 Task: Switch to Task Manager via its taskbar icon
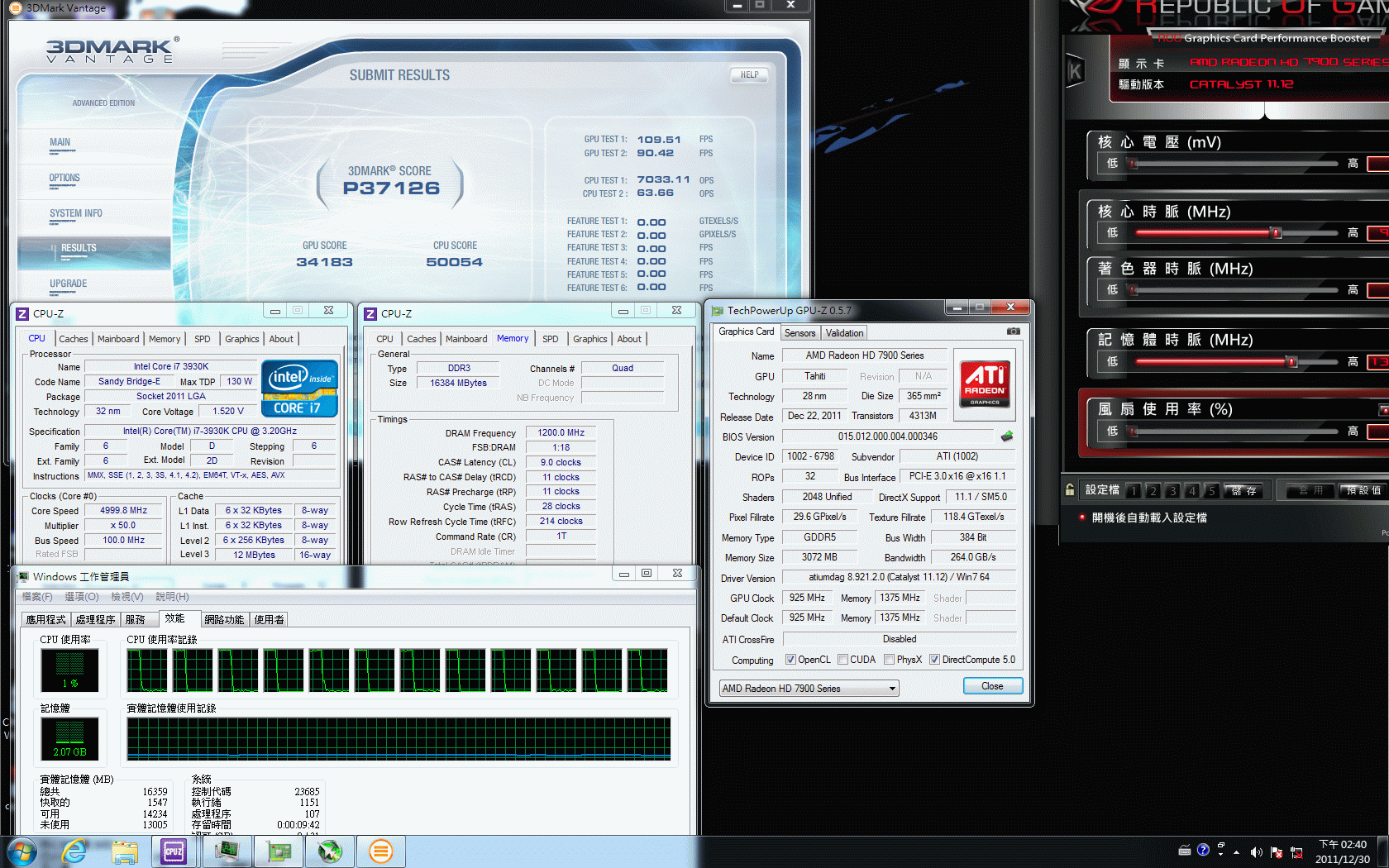pyautogui.click(x=226, y=851)
